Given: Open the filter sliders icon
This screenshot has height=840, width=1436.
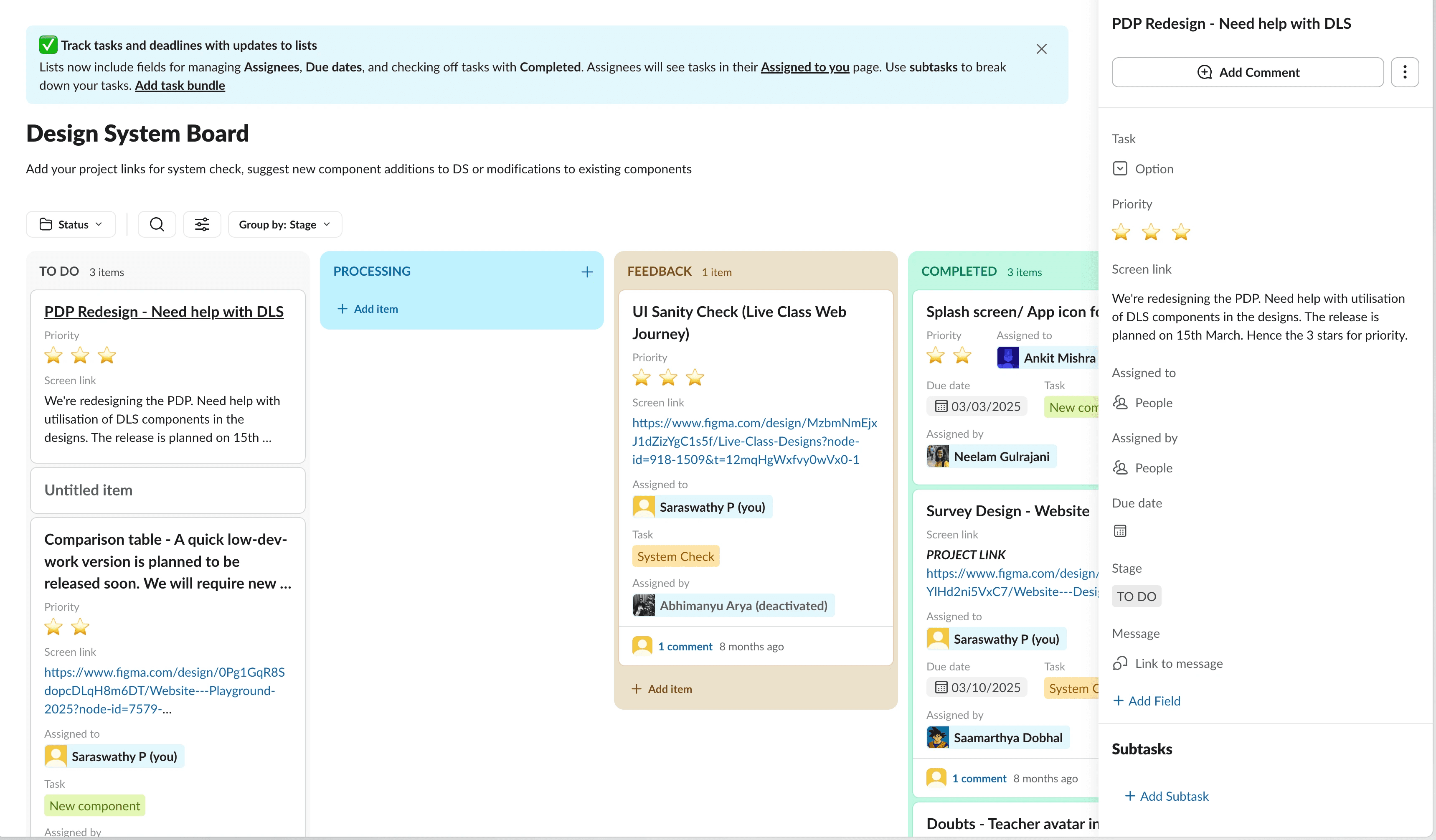Looking at the screenshot, I should point(202,224).
